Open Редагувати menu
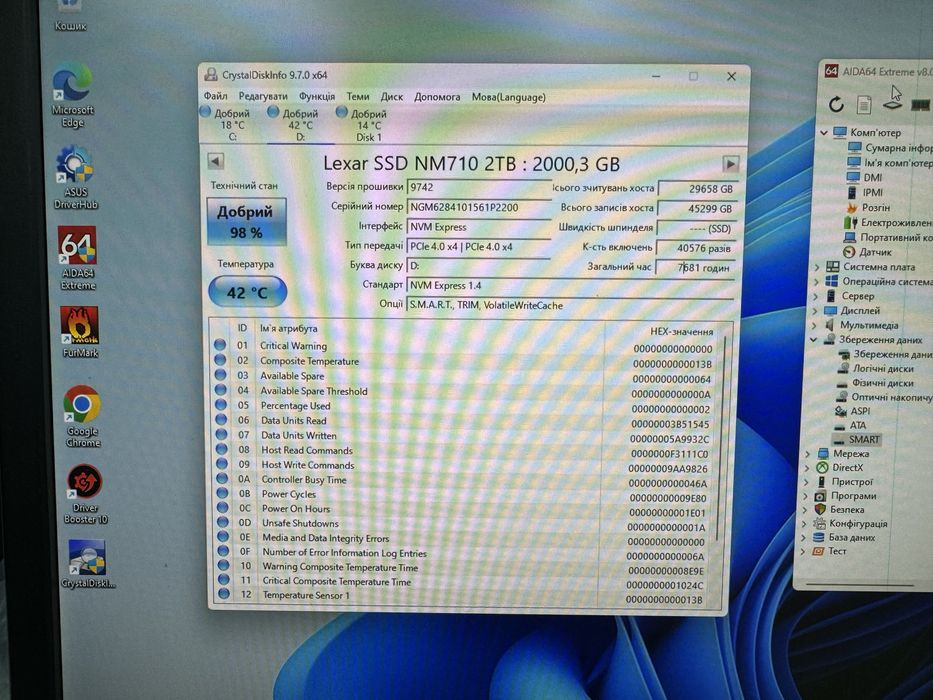This screenshot has height=700, width=933. pyautogui.click(x=263, y=96)
